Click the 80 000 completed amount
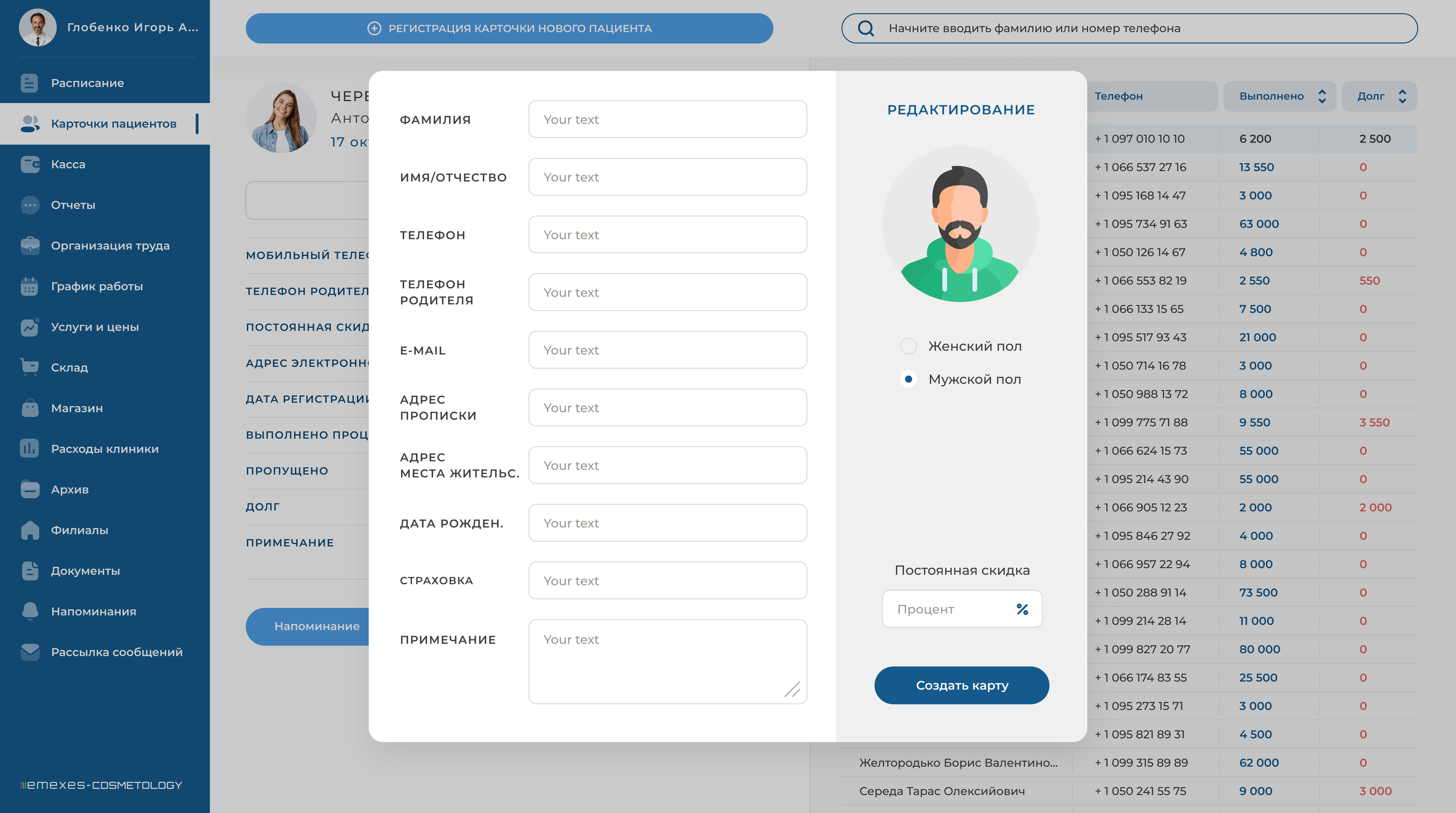Screen dimensions: 1456x813 [1259, 649]
